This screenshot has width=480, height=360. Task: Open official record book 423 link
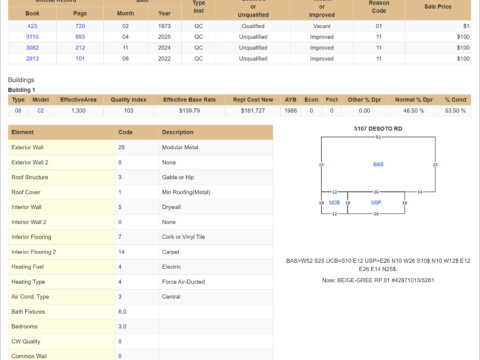pyautogui.click(x=32, y=26)
